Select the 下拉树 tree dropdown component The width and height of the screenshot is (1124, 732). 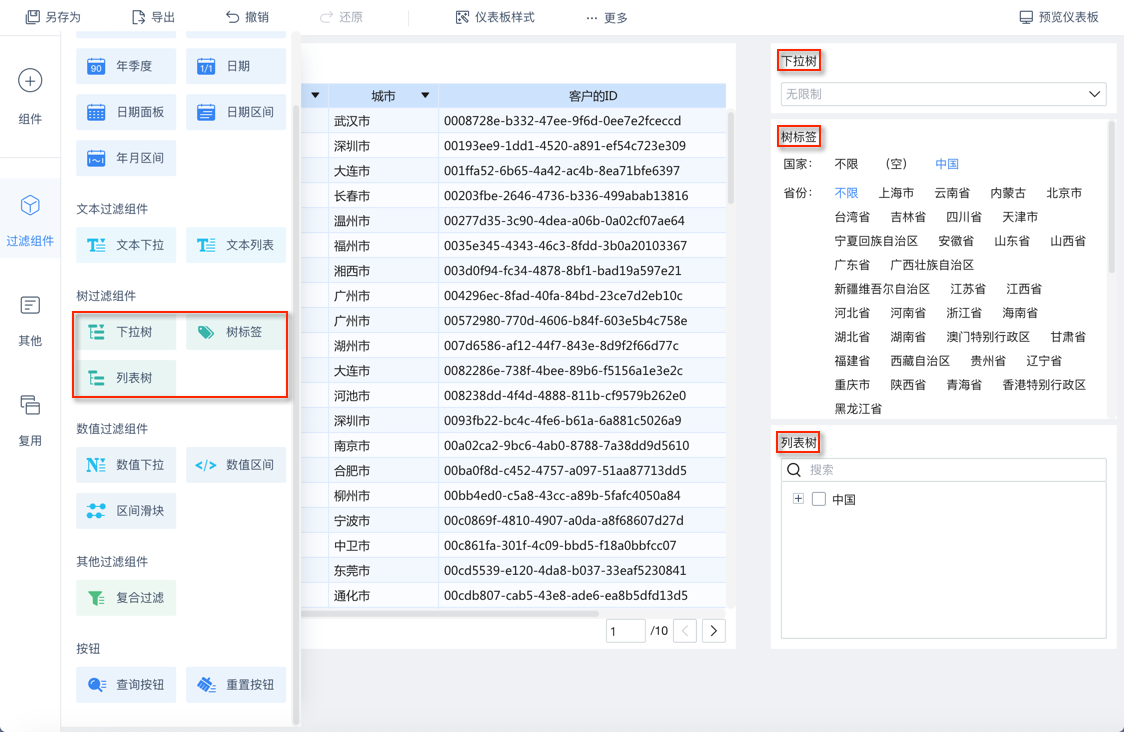pyautogui.click(x=126, y=332)
